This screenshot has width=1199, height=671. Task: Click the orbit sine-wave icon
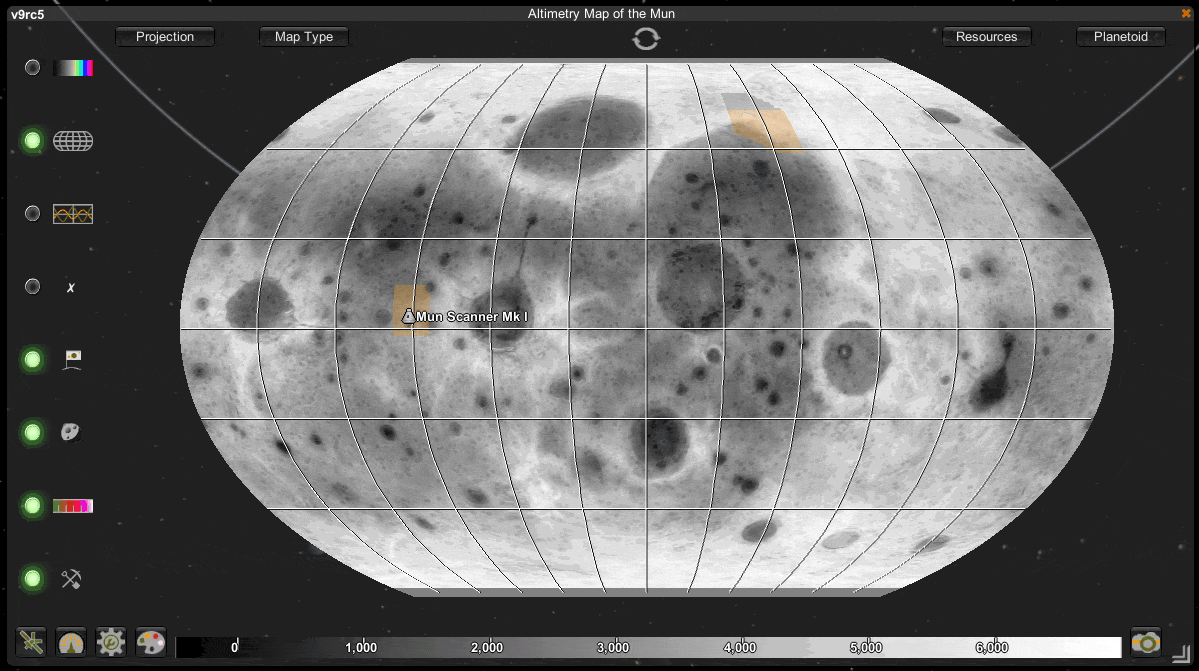pyautogui.click(x=73, y=214)
